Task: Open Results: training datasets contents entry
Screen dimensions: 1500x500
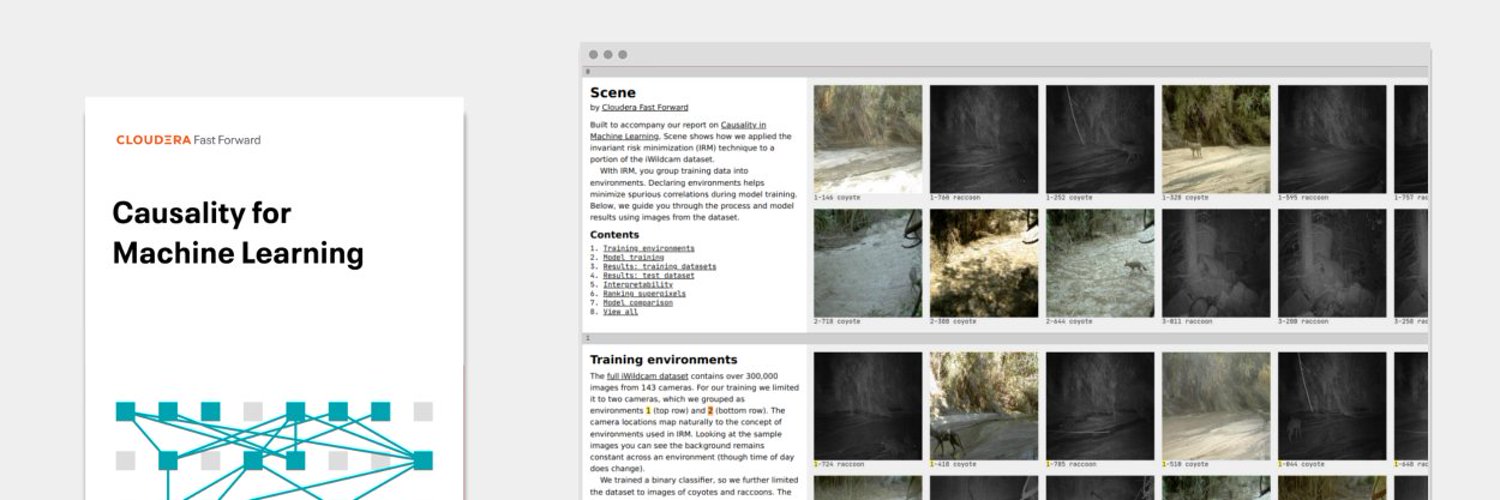Action: (659, 266)
